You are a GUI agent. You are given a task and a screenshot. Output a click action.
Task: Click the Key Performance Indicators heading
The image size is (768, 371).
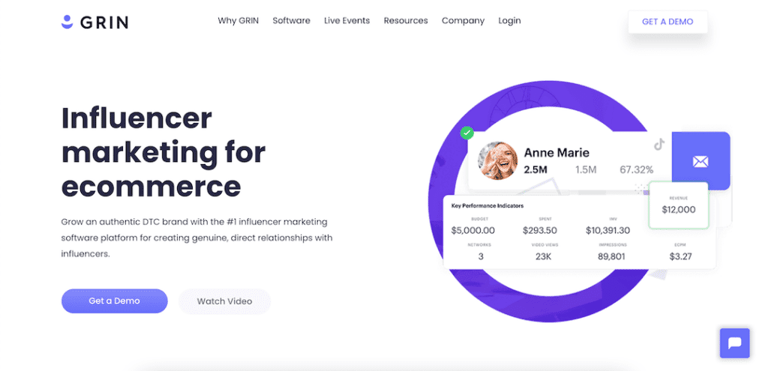point(487,206)
